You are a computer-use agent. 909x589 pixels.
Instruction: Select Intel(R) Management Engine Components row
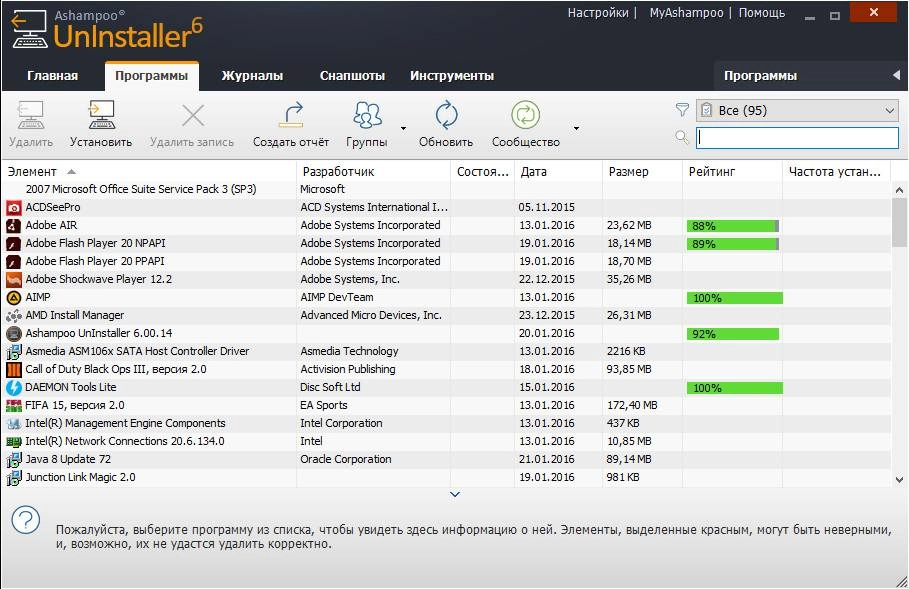446,423
